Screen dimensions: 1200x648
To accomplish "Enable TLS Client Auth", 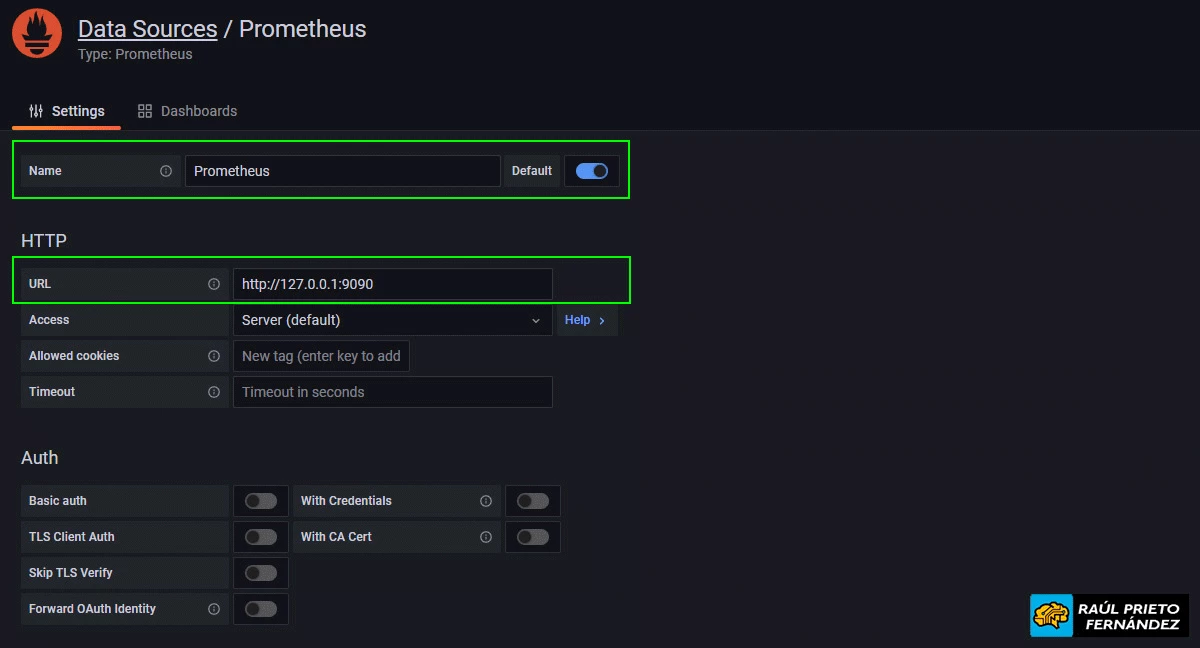I will (260, 537).
